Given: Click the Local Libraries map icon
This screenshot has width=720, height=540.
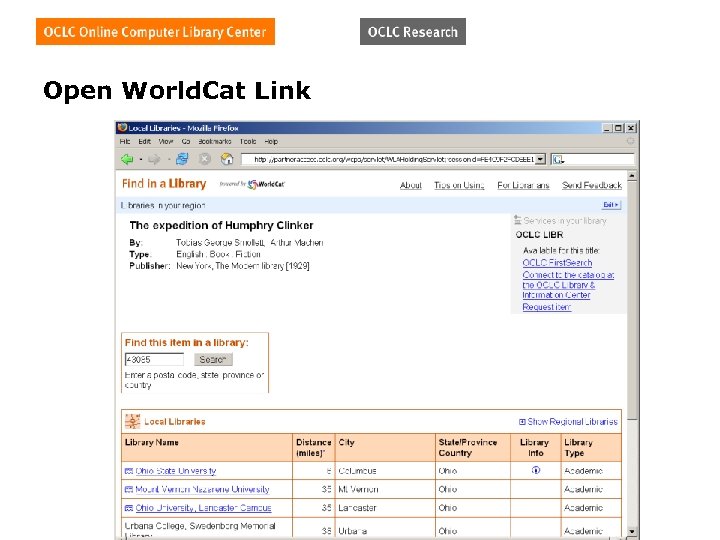Looking at the screenshot, I should [133, 422].
